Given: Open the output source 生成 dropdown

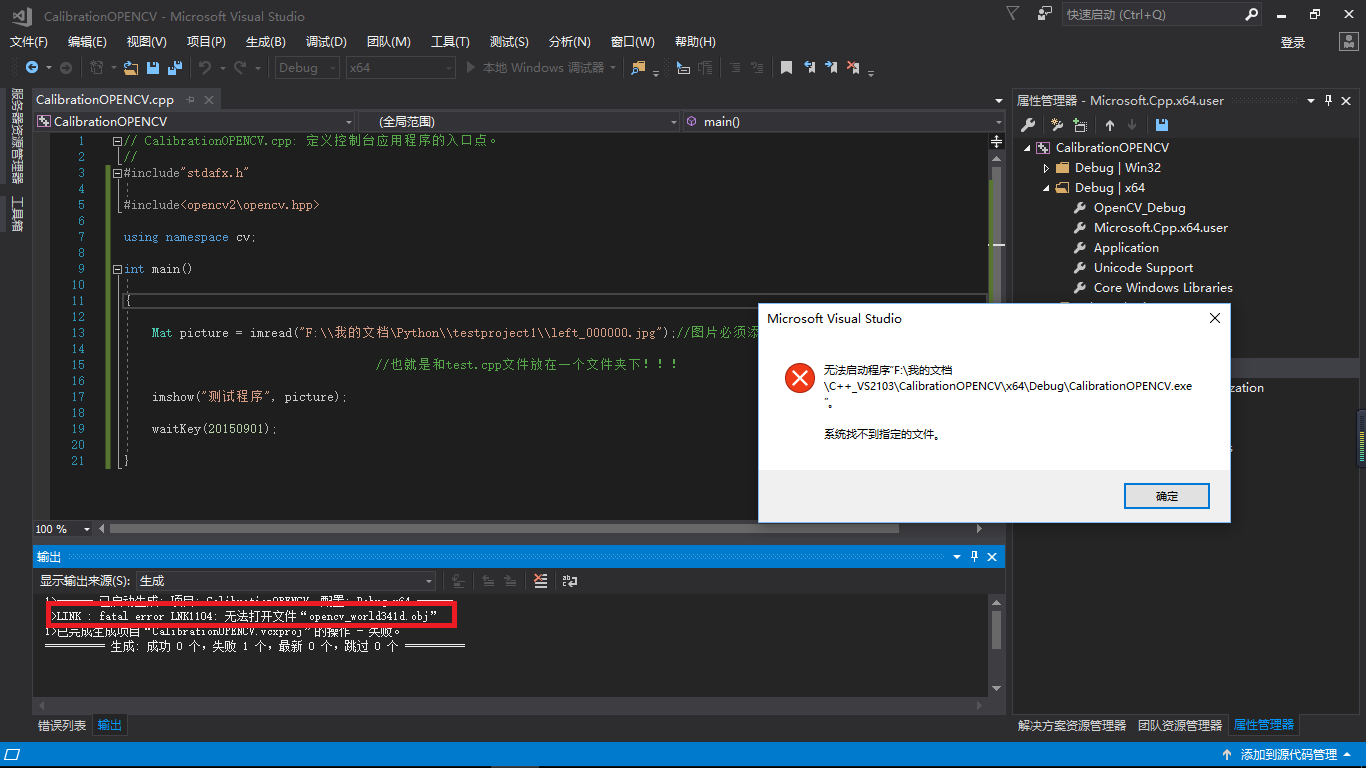Looking at the screenshot, I should [285, 580].
